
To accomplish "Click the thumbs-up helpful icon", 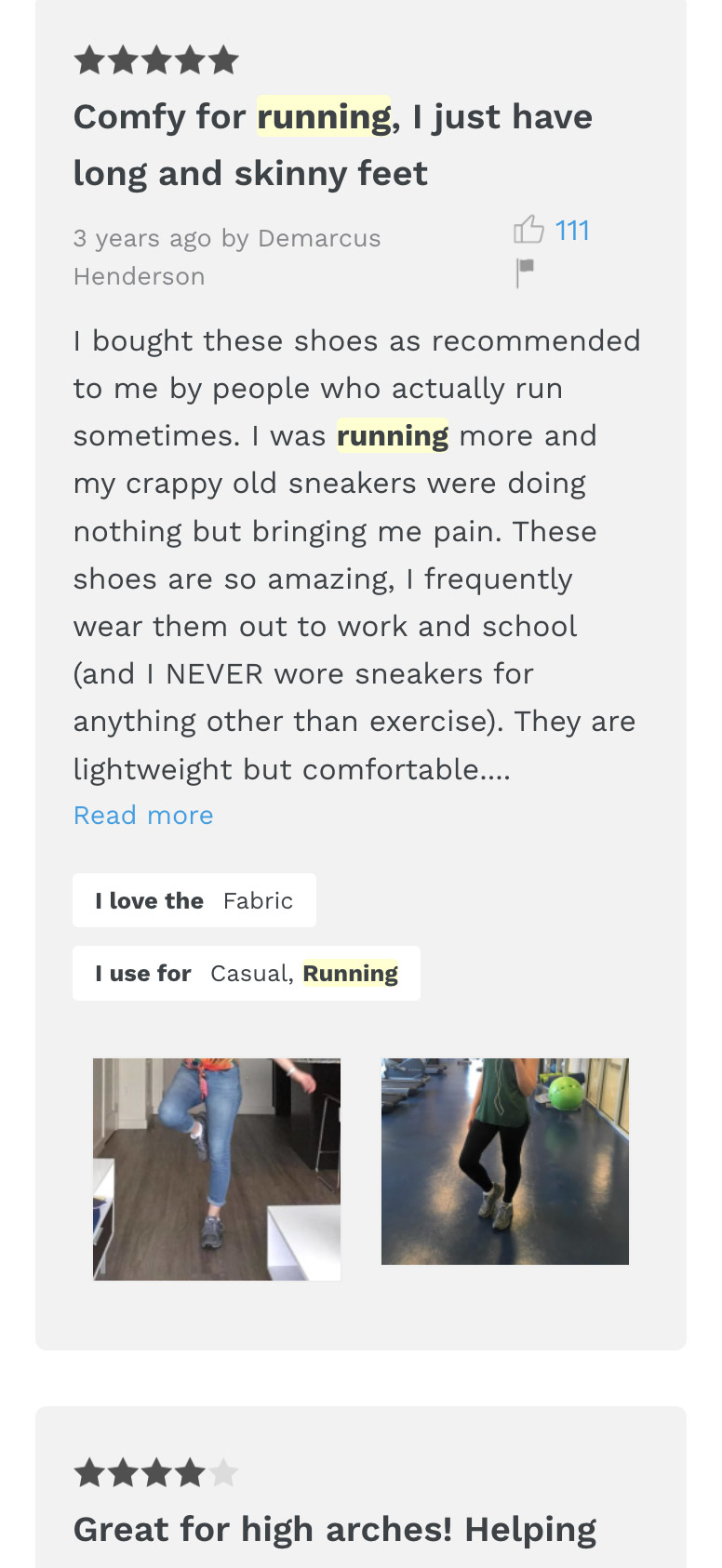I will point(528,230).
